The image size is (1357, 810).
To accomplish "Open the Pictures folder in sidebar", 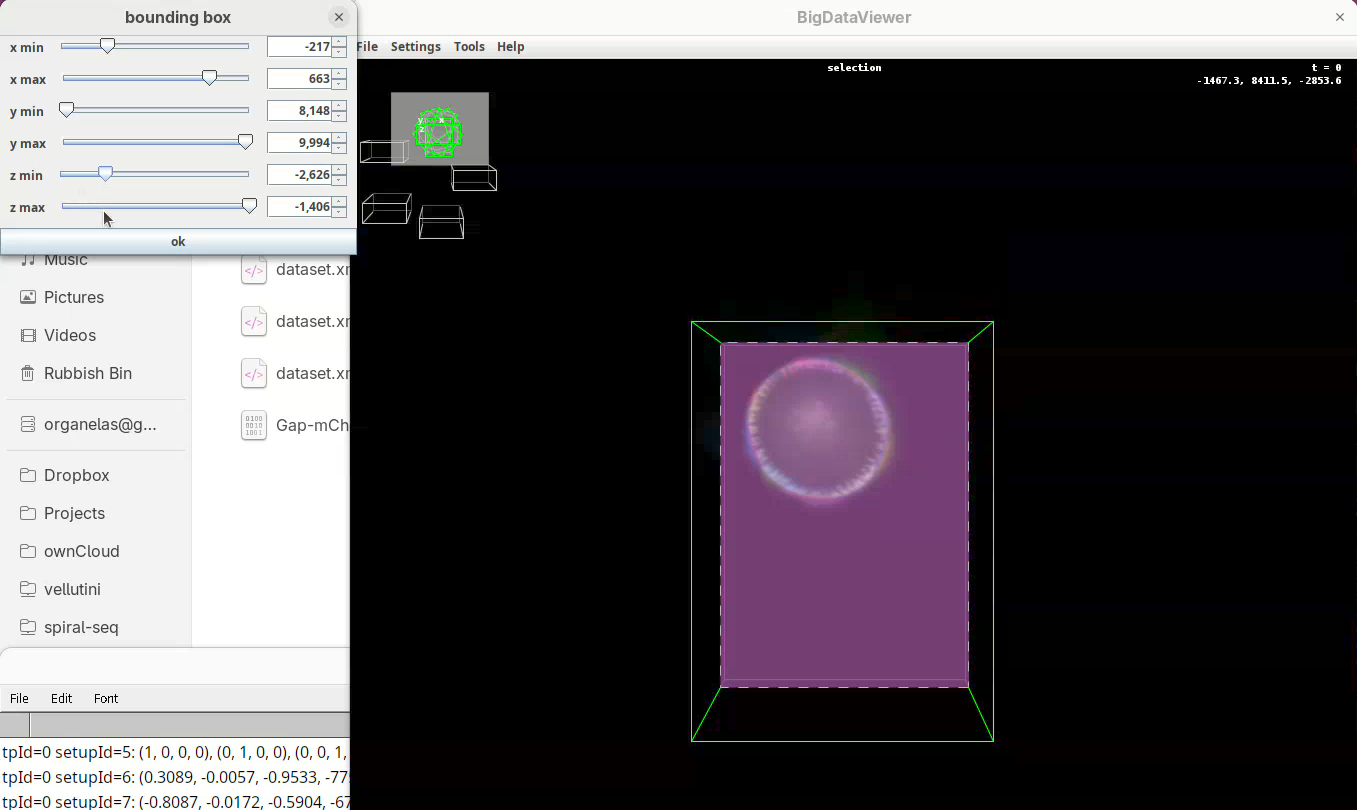I will point(73,297).
